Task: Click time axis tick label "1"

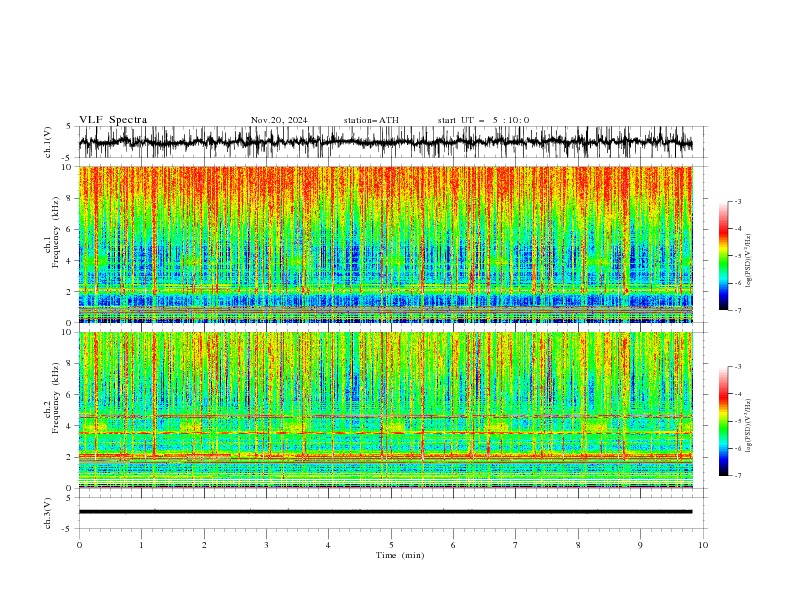Action: coord(141,545)
